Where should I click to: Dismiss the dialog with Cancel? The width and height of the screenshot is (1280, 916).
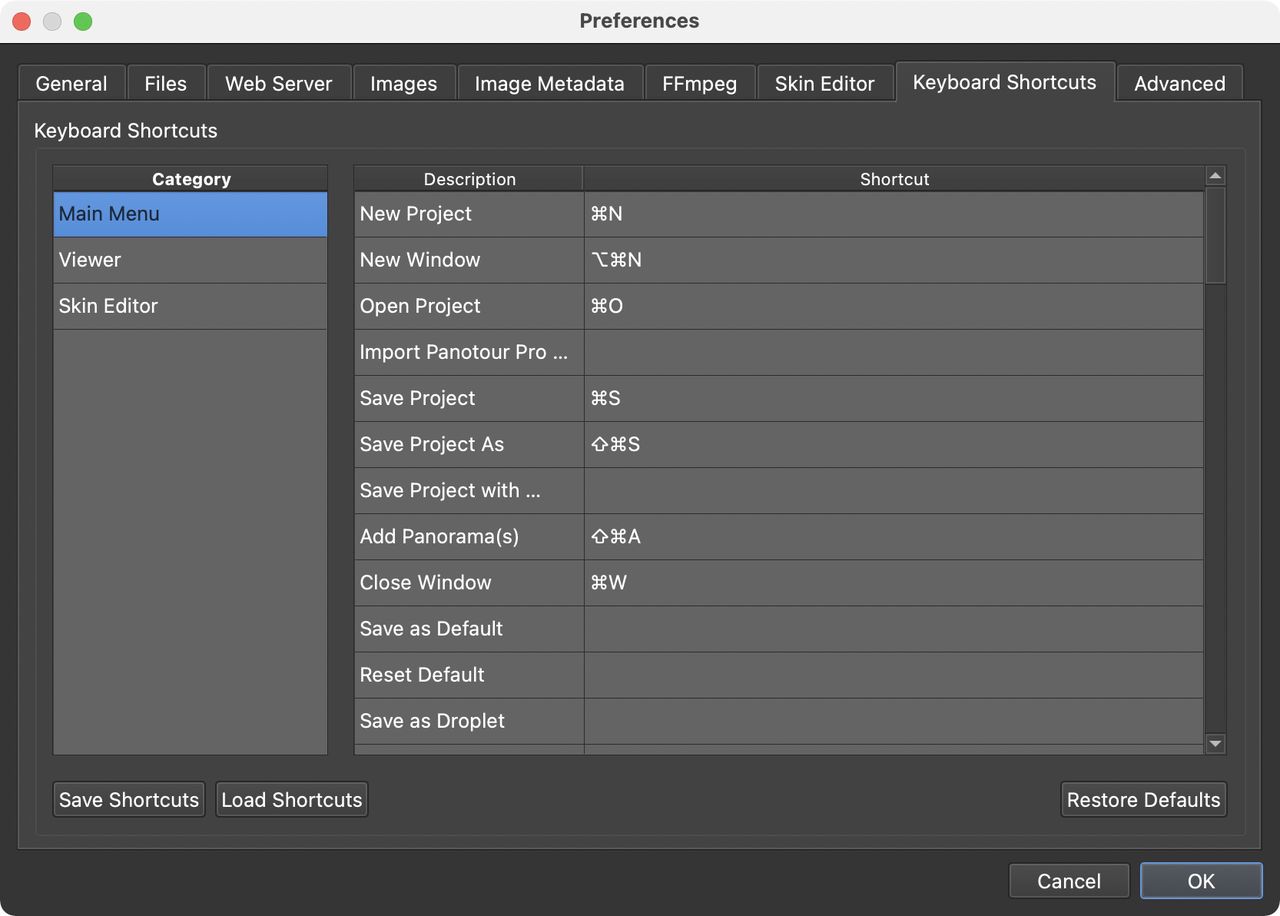[1069, 881]
